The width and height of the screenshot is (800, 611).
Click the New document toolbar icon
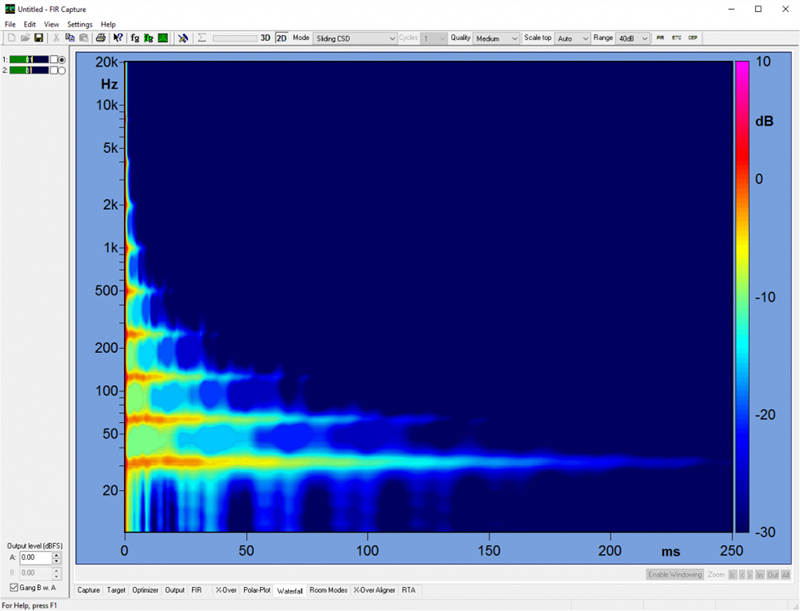(x=12, y=38)
